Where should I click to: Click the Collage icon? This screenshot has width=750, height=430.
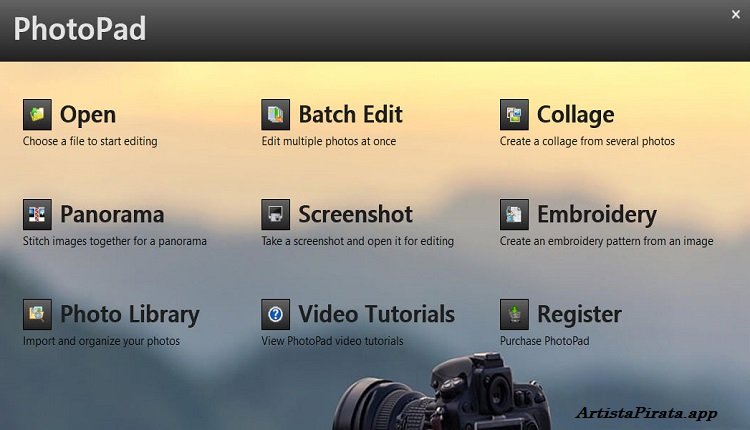[x=514, y=115]
